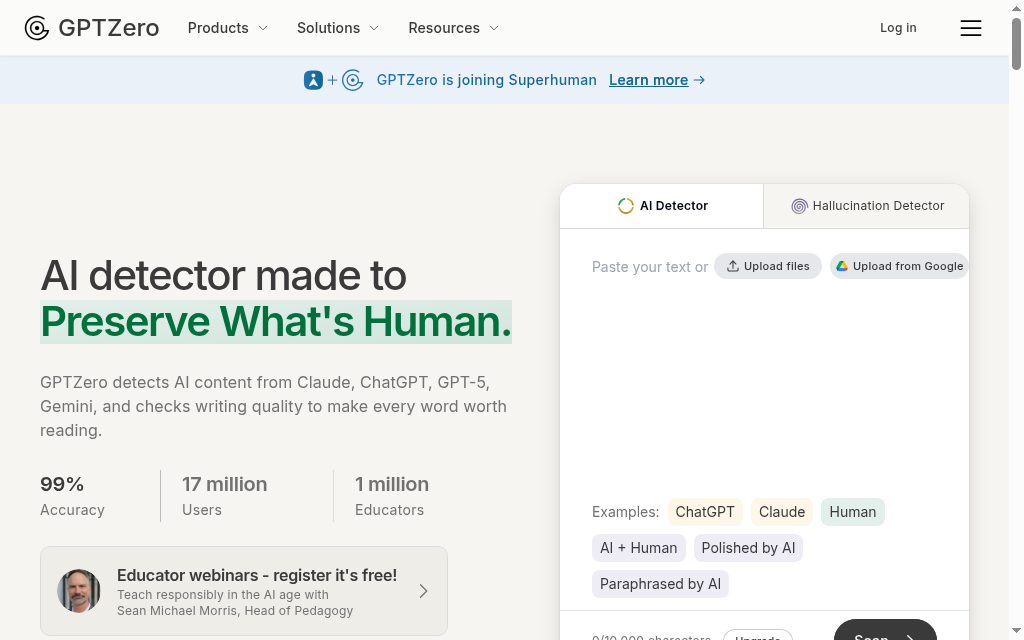Follow the Learn more link
Image resolution: width=1024 pixels, height=640 pixels.
[x=648, y=80]
